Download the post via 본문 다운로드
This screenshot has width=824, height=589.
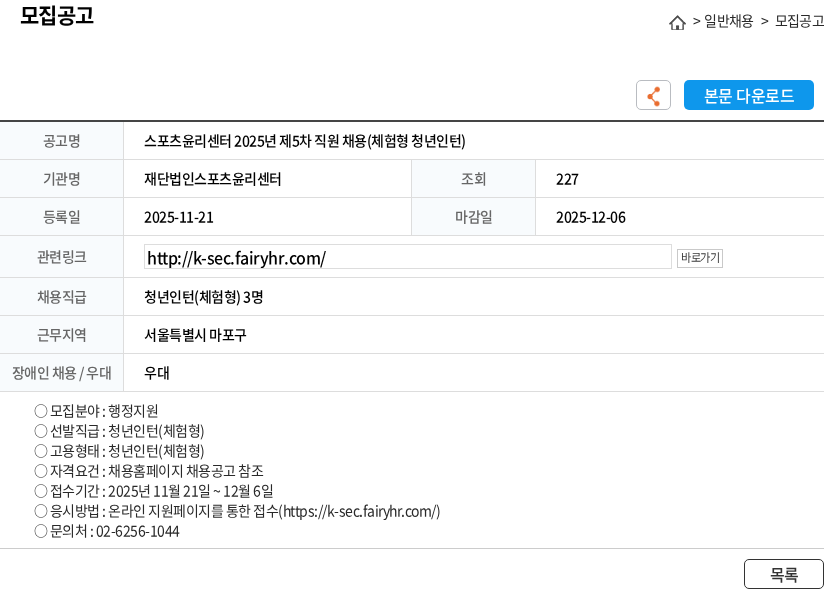(748, 95)
